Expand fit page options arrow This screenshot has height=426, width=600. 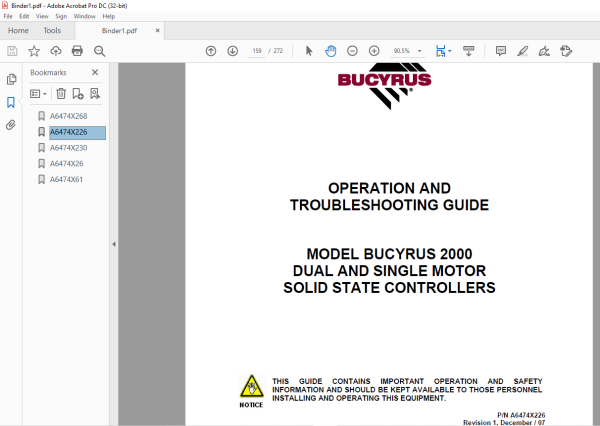pos(450,51)
